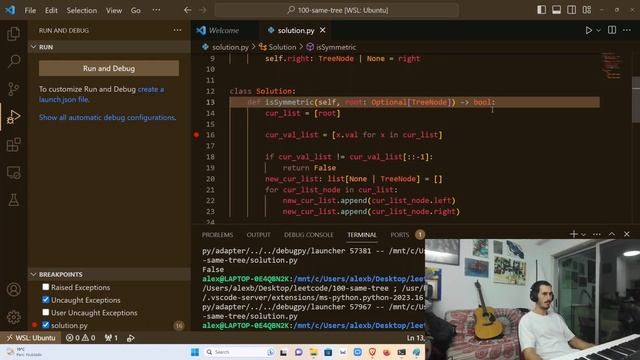Open the Windows Start button
640x360 pixels.
coord(195,352)
